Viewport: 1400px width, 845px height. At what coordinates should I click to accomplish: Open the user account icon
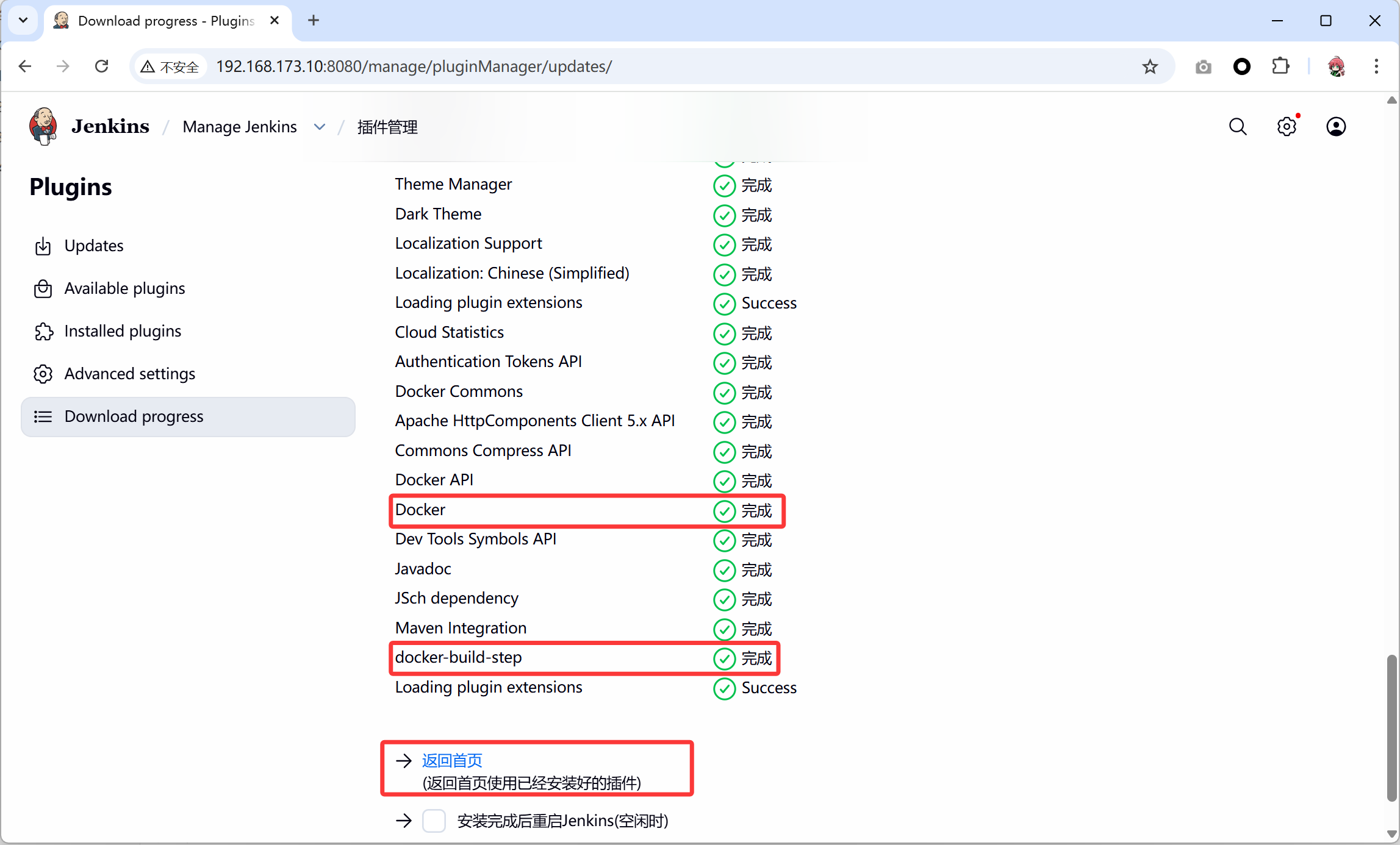[x=1336, y=127]
